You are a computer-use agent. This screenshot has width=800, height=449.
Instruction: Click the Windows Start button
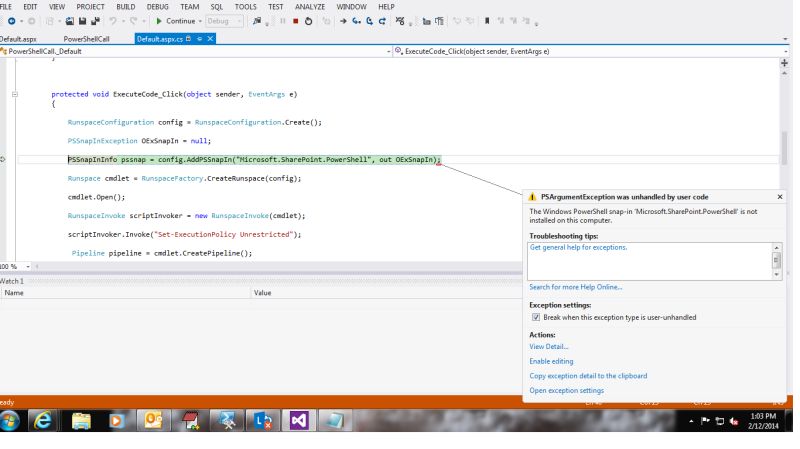[x=10, y=420]
